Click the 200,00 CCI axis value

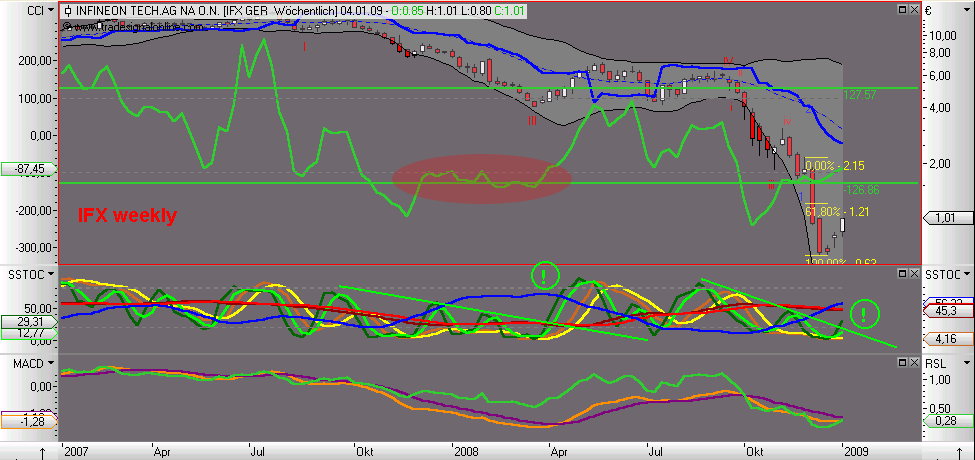coord(34,61)
